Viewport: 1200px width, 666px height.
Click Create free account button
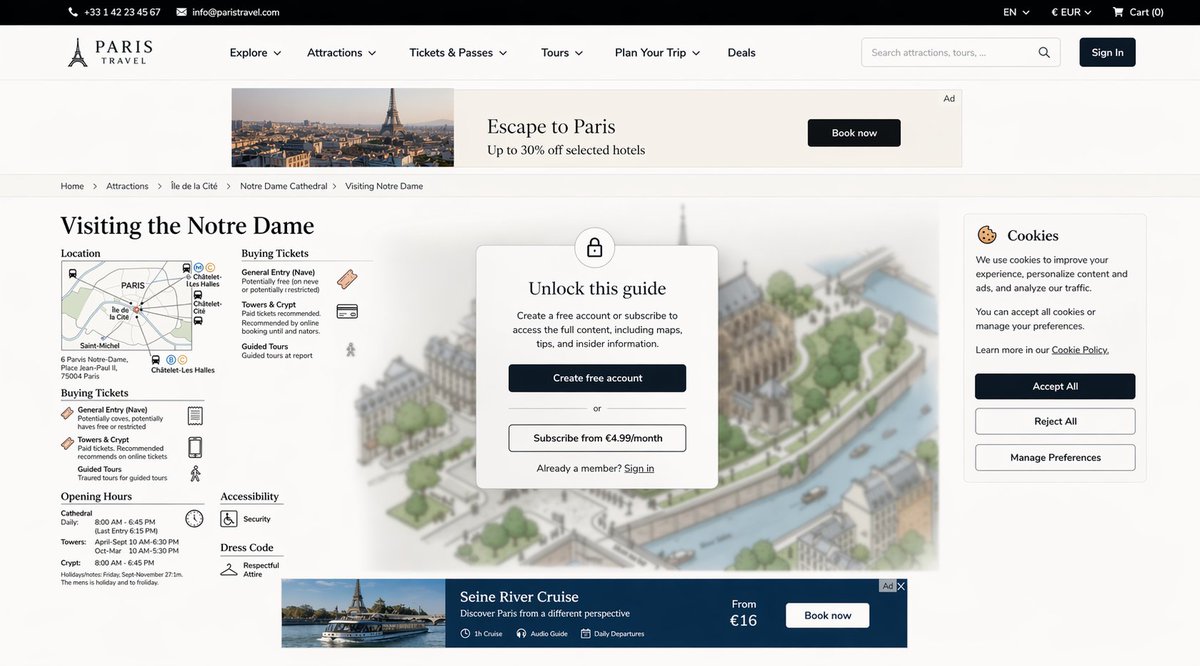[597, 378]
